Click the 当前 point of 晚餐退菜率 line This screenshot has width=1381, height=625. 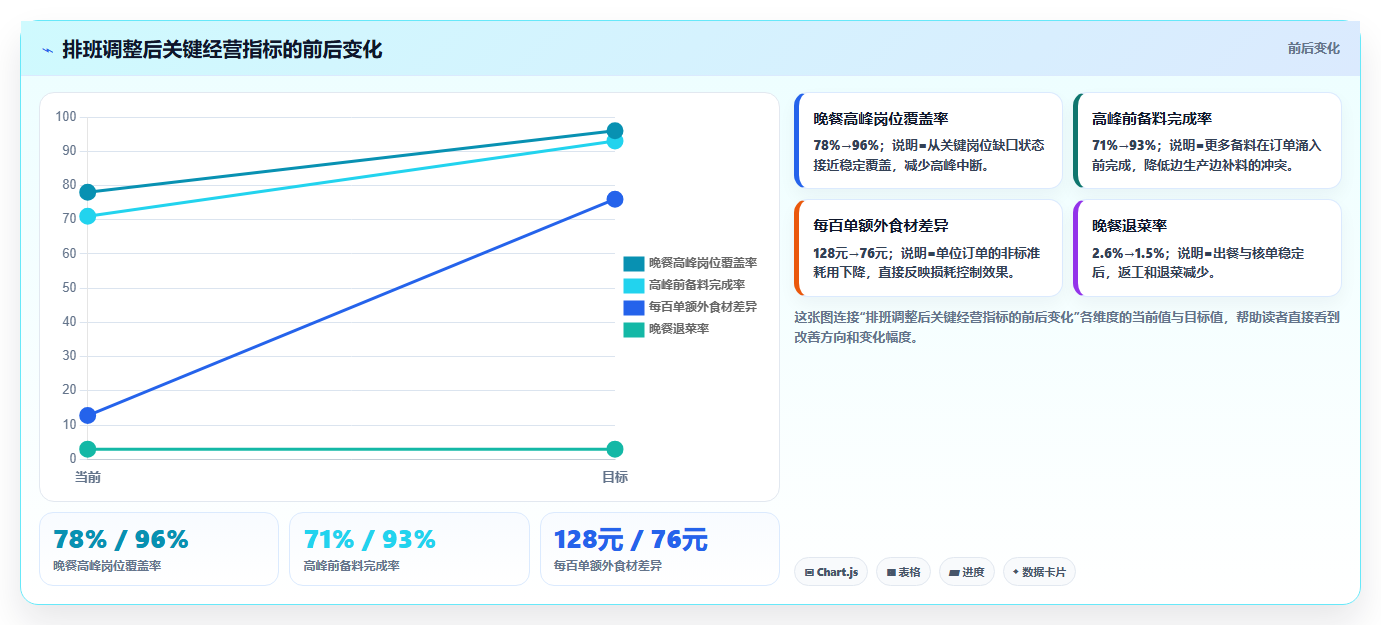(x=88, y=449)
